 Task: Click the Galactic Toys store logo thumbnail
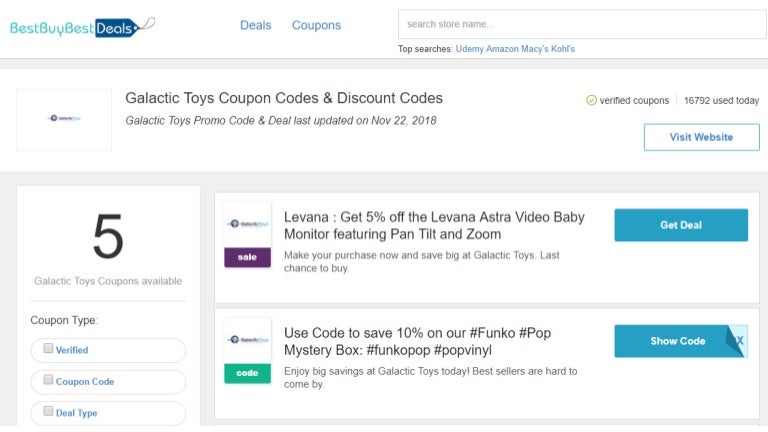pyautogui.click(x=64, y=119)
